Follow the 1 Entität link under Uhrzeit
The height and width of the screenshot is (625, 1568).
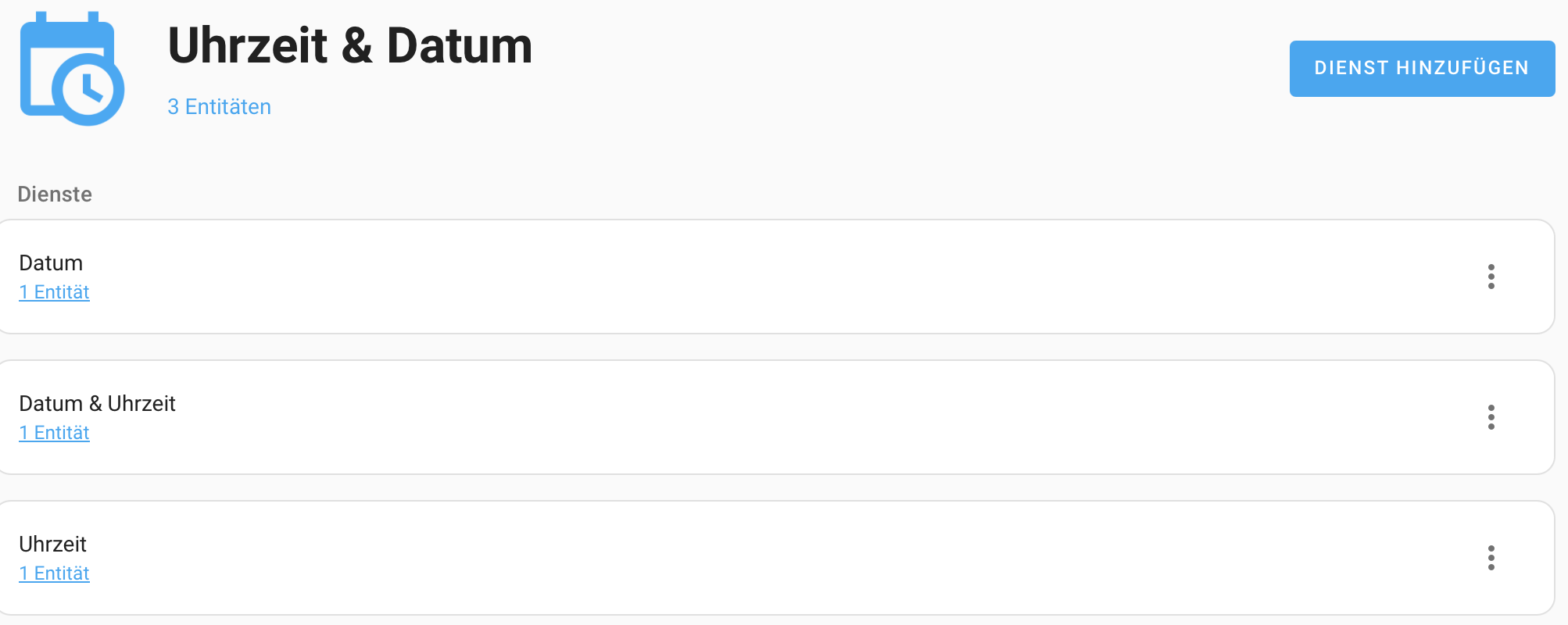54,573
